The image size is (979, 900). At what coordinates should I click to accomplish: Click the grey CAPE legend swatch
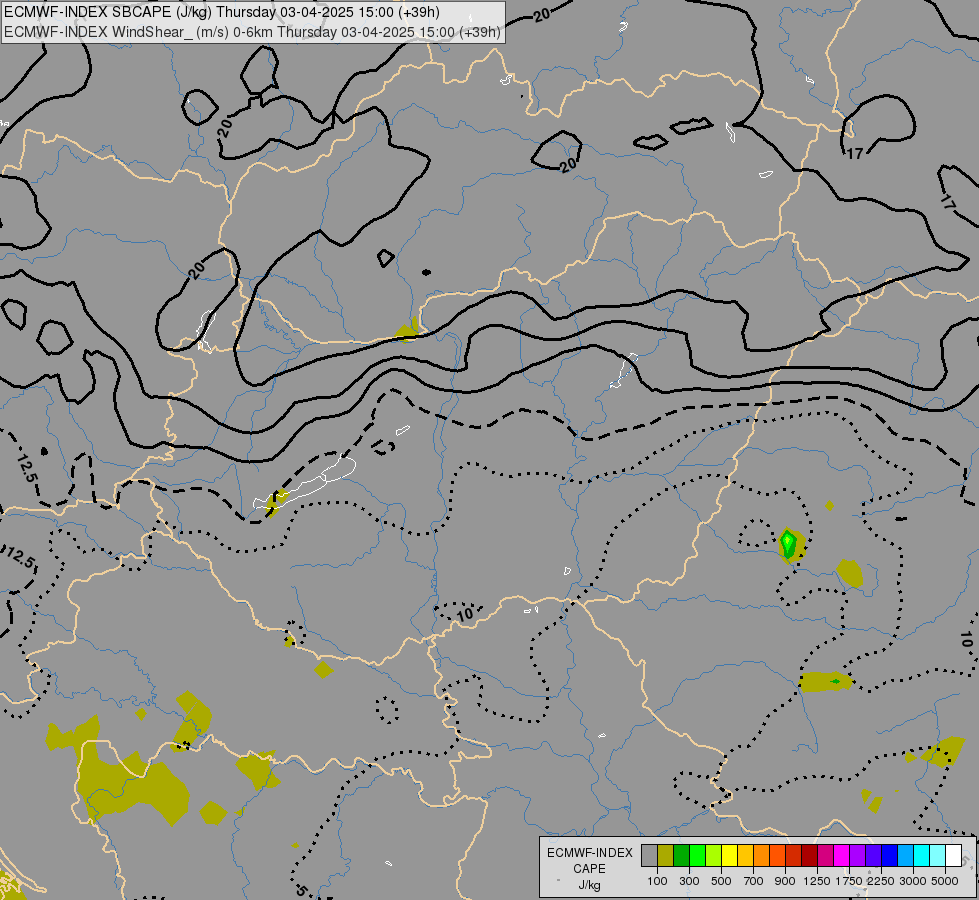(x=649, y=856)
